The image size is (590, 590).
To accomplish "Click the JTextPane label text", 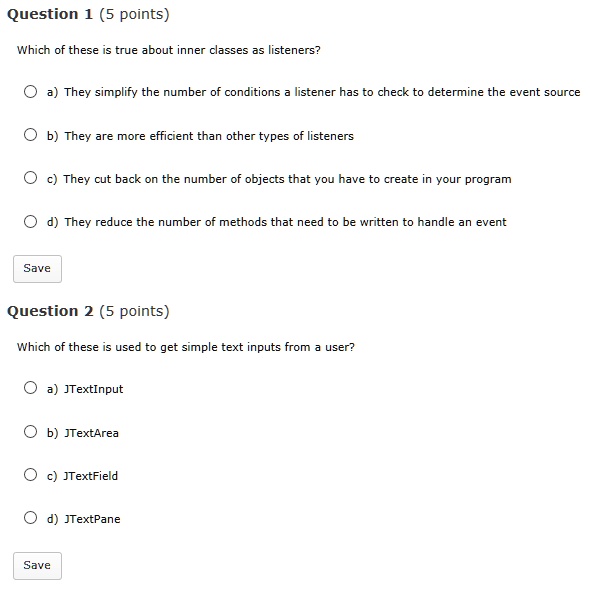I will [x=92, y=519].
